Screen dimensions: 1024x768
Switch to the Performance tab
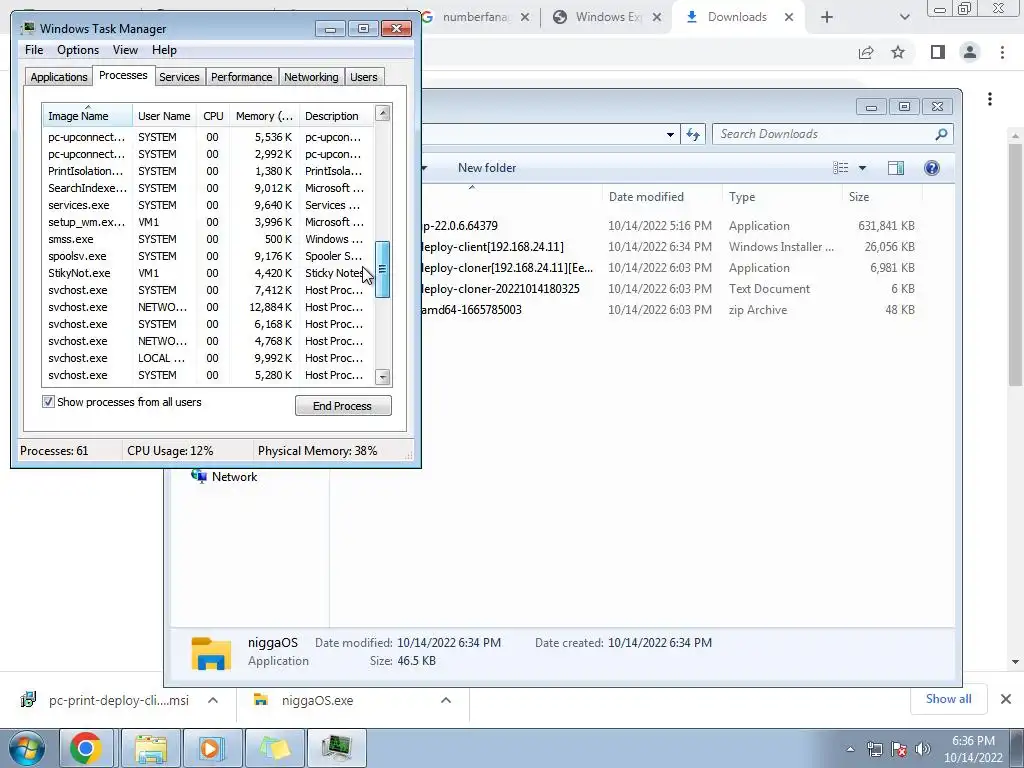[x=242, y=77]
